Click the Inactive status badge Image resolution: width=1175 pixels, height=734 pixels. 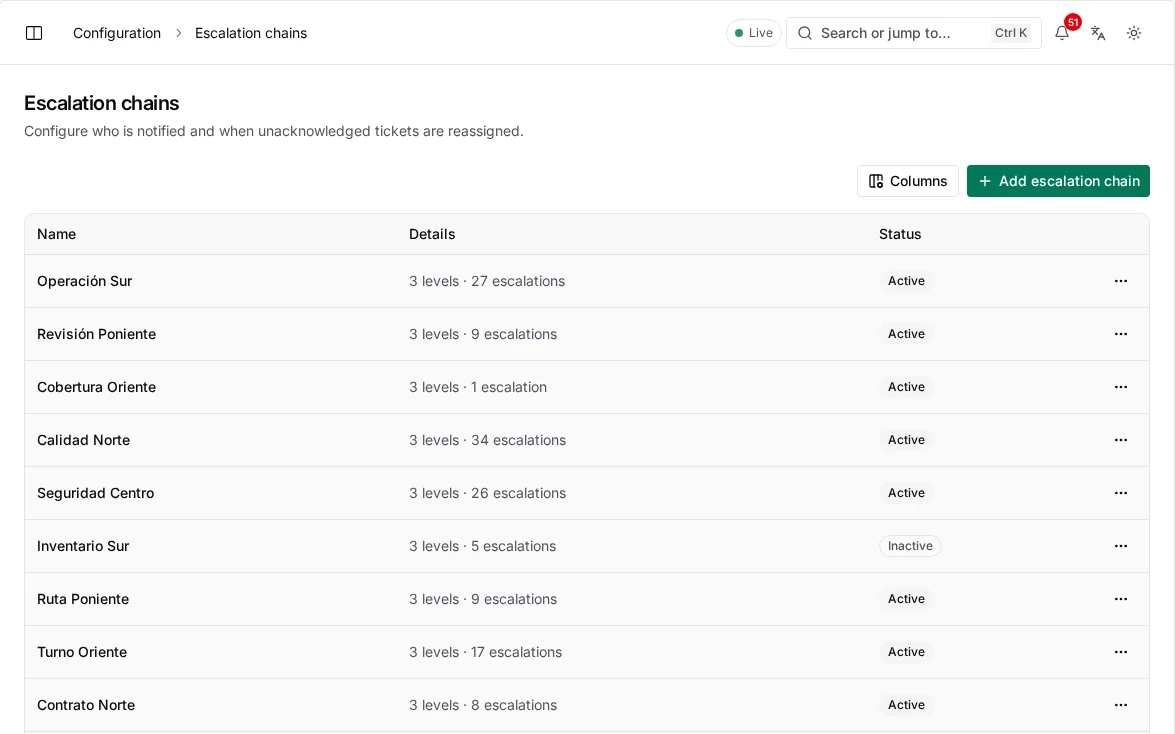[x=910, y=546]
